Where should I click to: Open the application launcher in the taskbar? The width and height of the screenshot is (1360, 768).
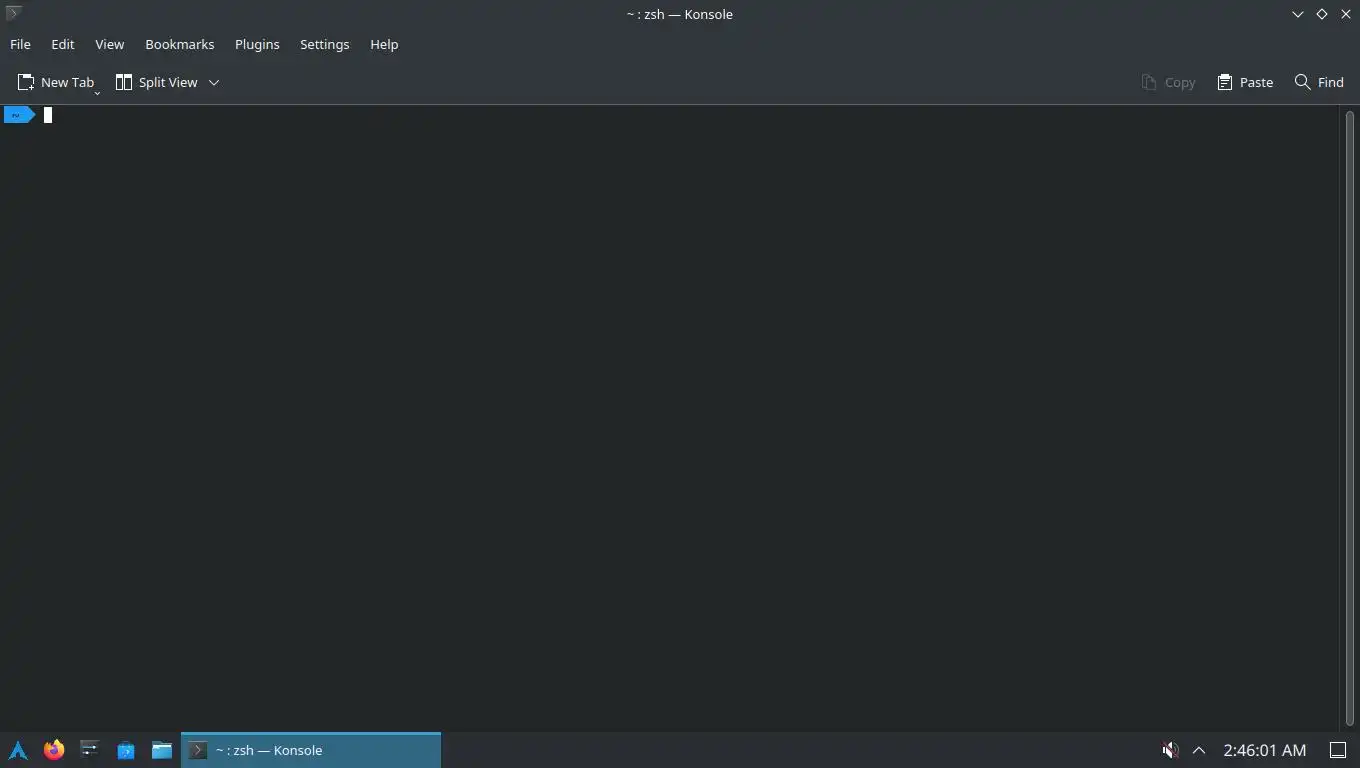(x=18, y=750)
